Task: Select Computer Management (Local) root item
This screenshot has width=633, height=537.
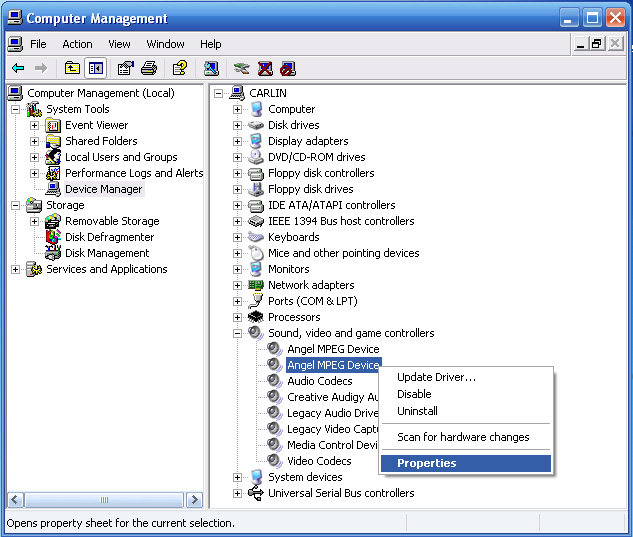Action: 101,93
